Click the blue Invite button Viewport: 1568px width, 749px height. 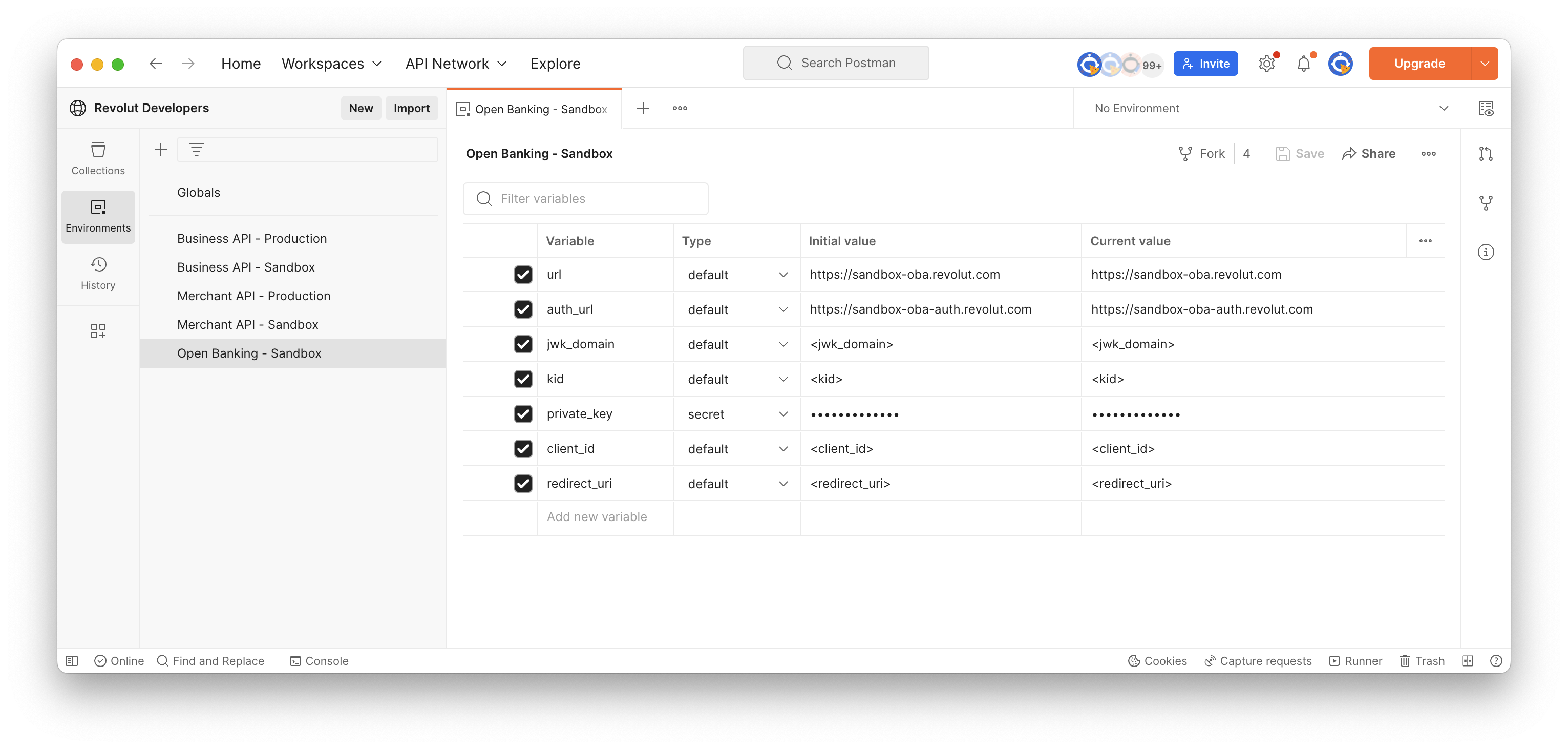click(1205, 64)
